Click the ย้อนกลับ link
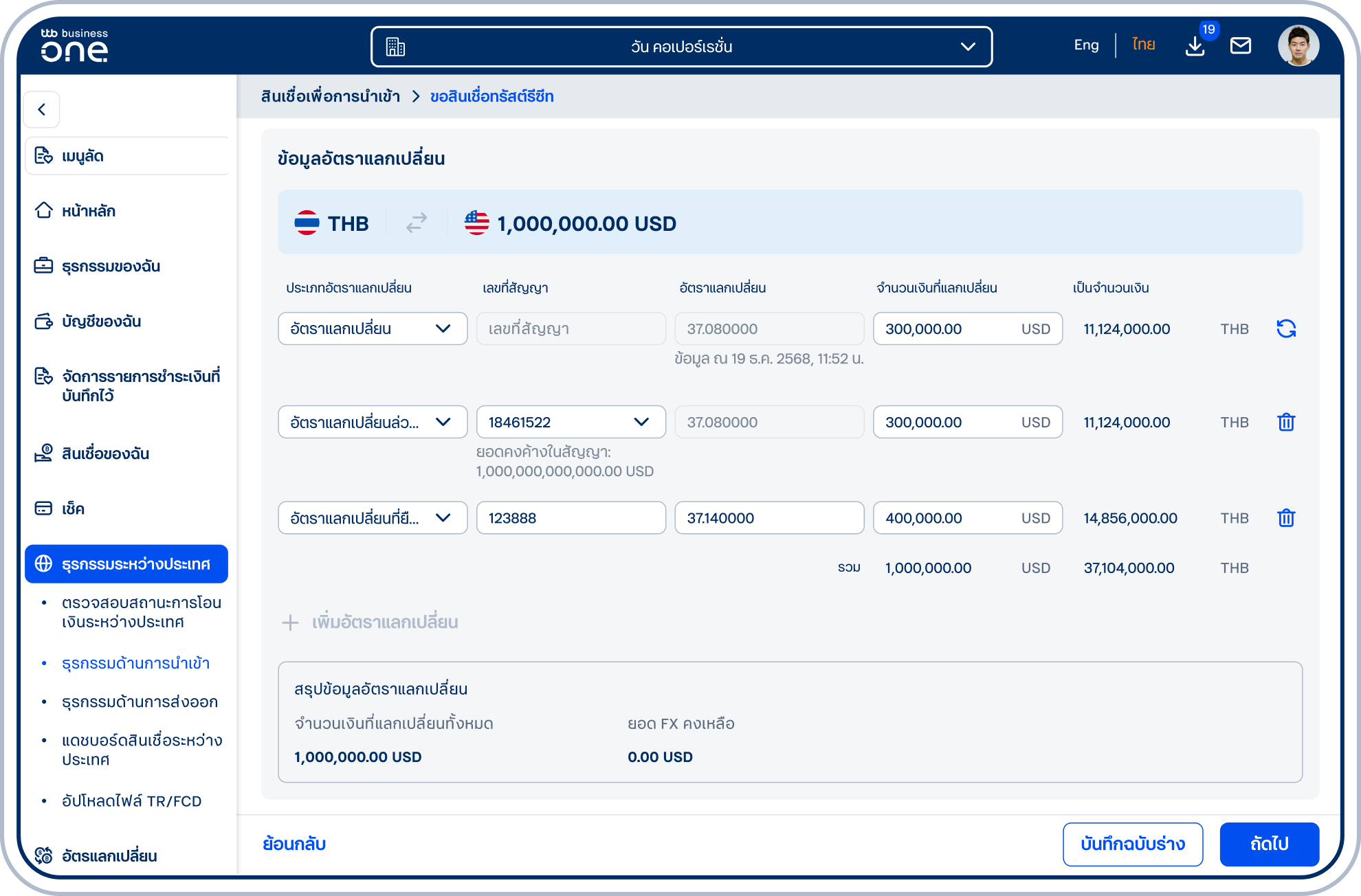The image size is (1361, 896). (x=294, y=844)
